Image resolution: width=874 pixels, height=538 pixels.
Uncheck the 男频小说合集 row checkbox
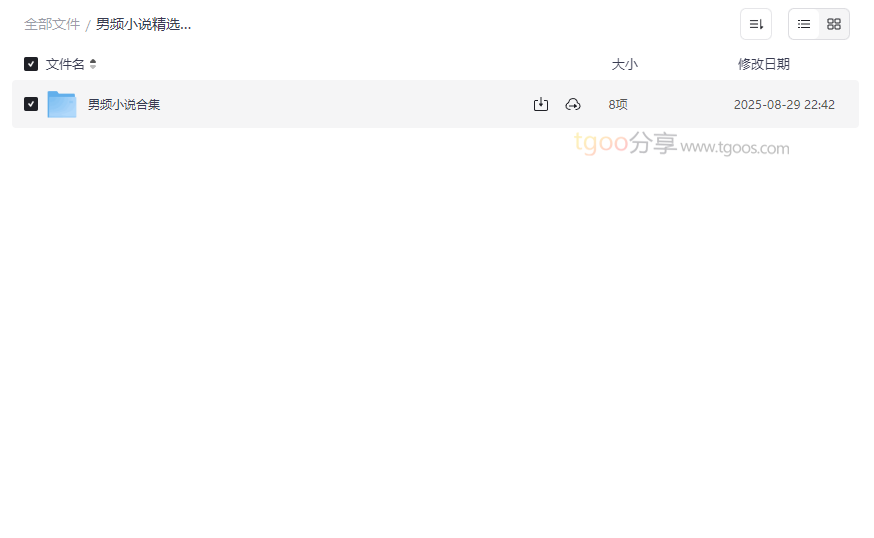click(x=31, y=104)
